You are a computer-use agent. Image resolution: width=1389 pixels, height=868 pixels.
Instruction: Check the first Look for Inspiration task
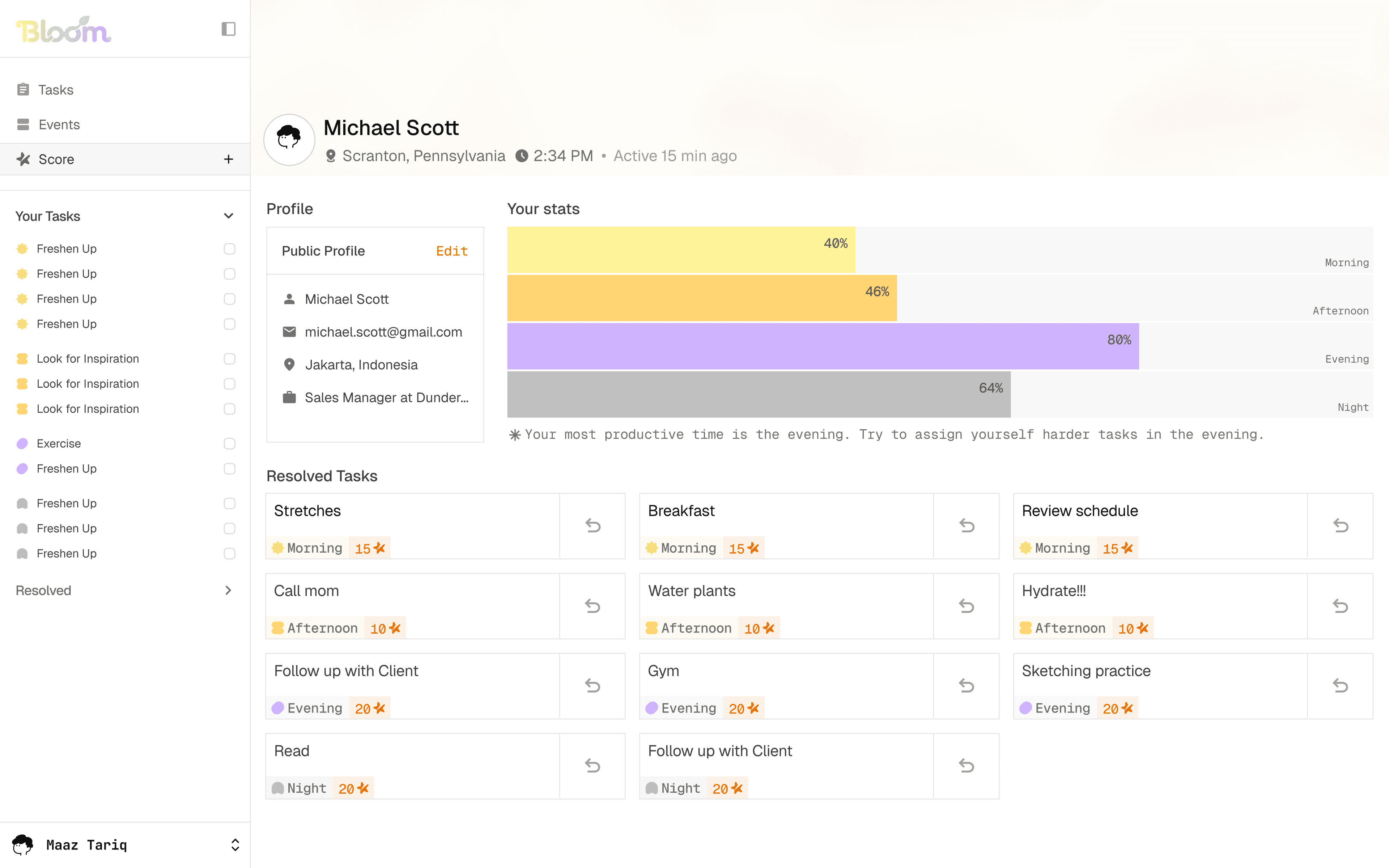230,359
